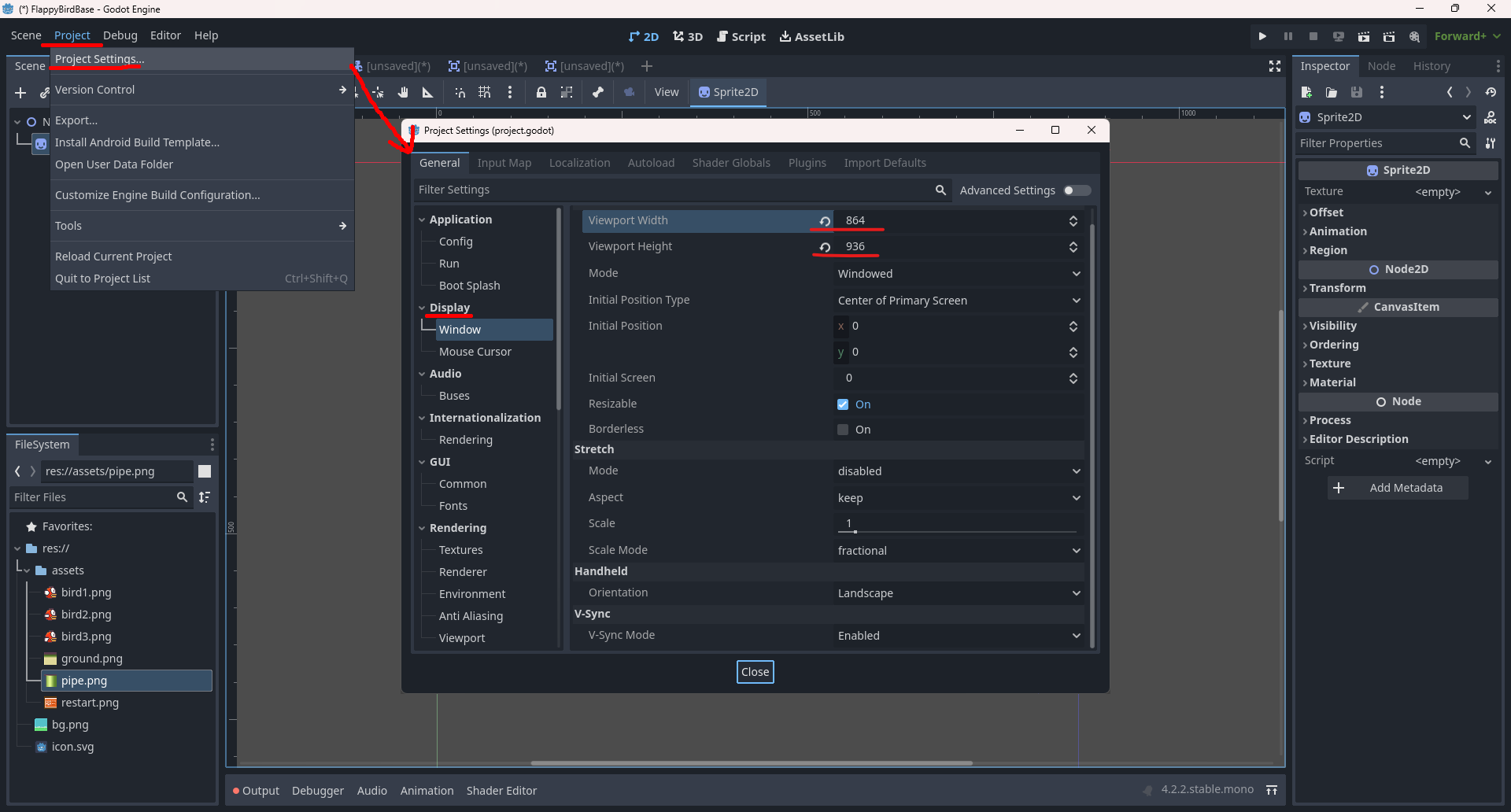Screen dimensions: 1511x812
Task: Click the lock selected node icon
Action: point(541,92)
